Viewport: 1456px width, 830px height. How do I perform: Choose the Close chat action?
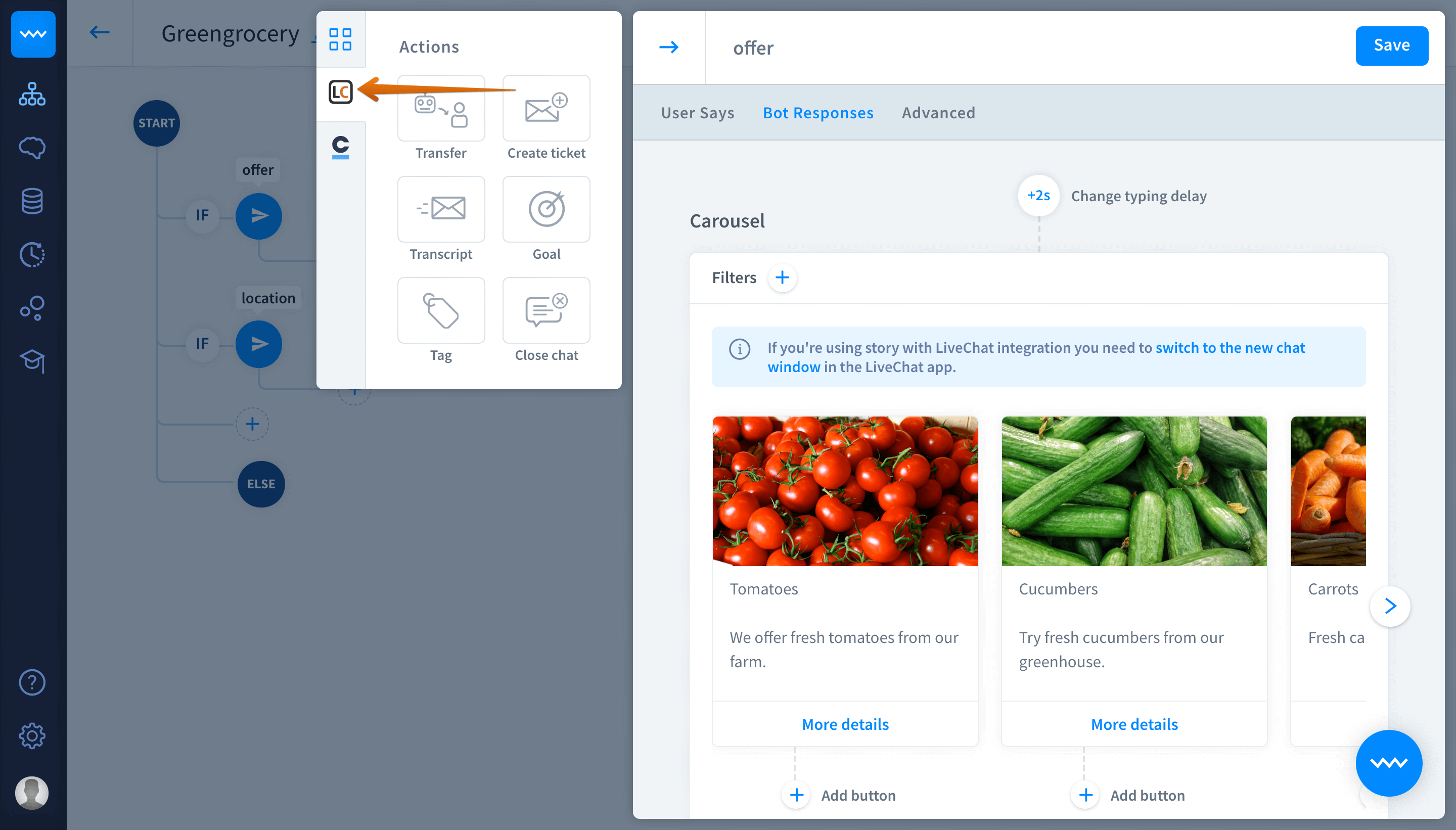(x=545, y=311)
